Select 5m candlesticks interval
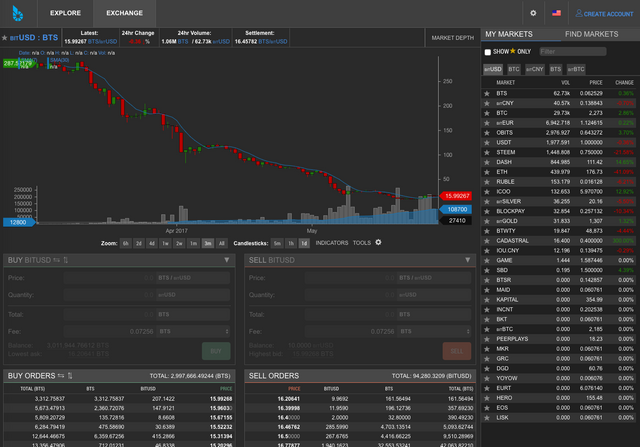The width and height of the screenshot is (640, 447). tap(277, 243)
